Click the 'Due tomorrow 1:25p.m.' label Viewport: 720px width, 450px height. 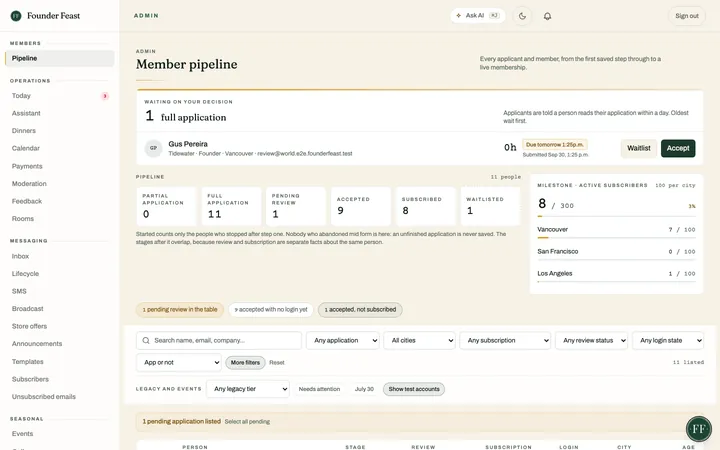tap(555, 145)
